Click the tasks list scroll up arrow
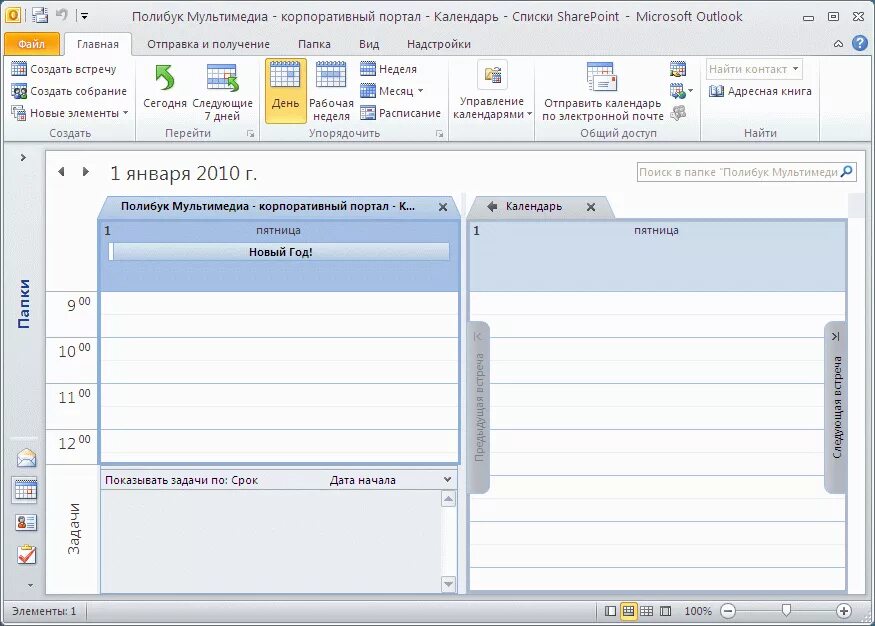Screen dimensions: 875x626 pyautogui.click(x=448, y=499)
